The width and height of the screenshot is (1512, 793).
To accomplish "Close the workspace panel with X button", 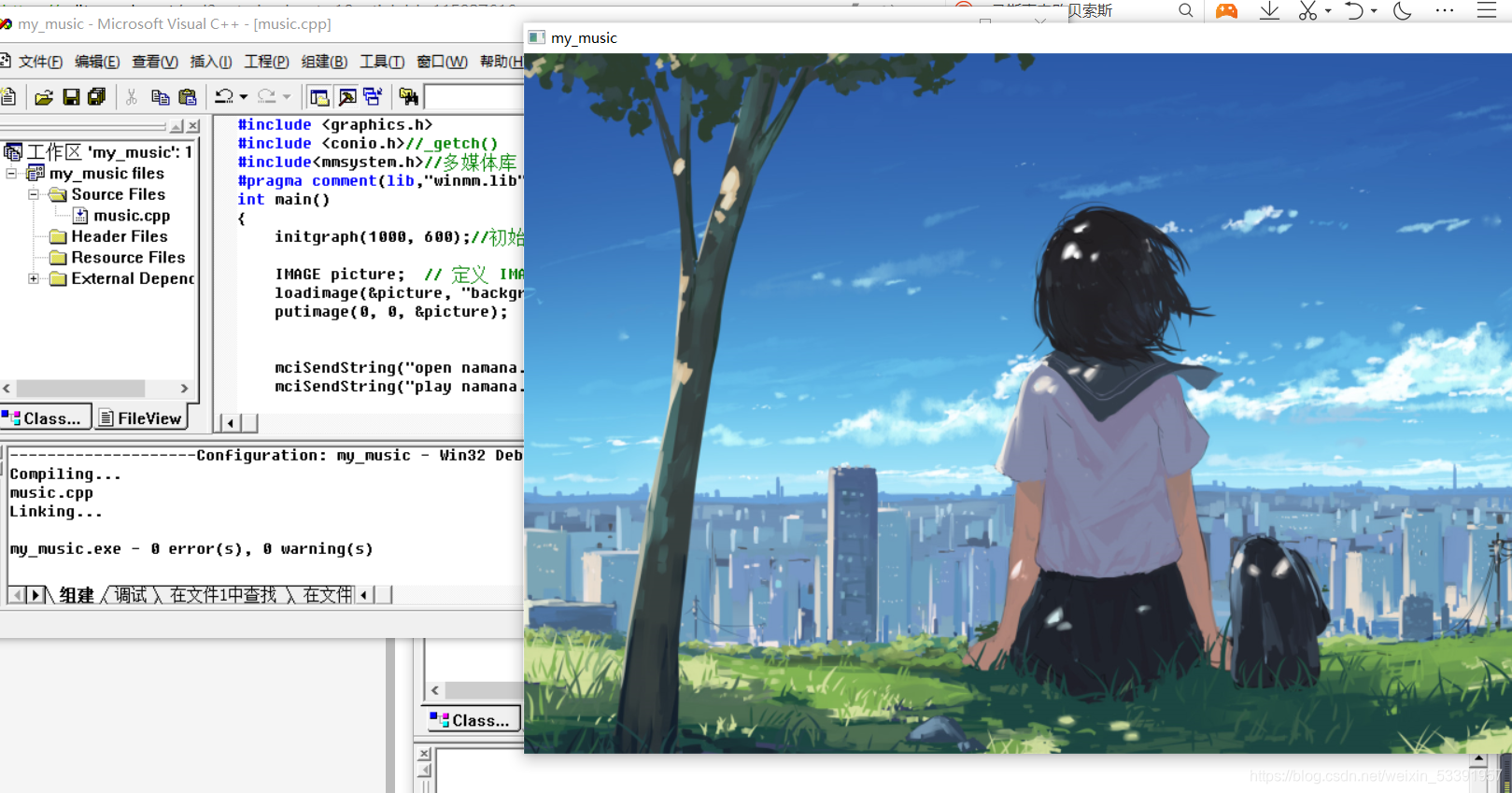I will [x=192, y=126].
